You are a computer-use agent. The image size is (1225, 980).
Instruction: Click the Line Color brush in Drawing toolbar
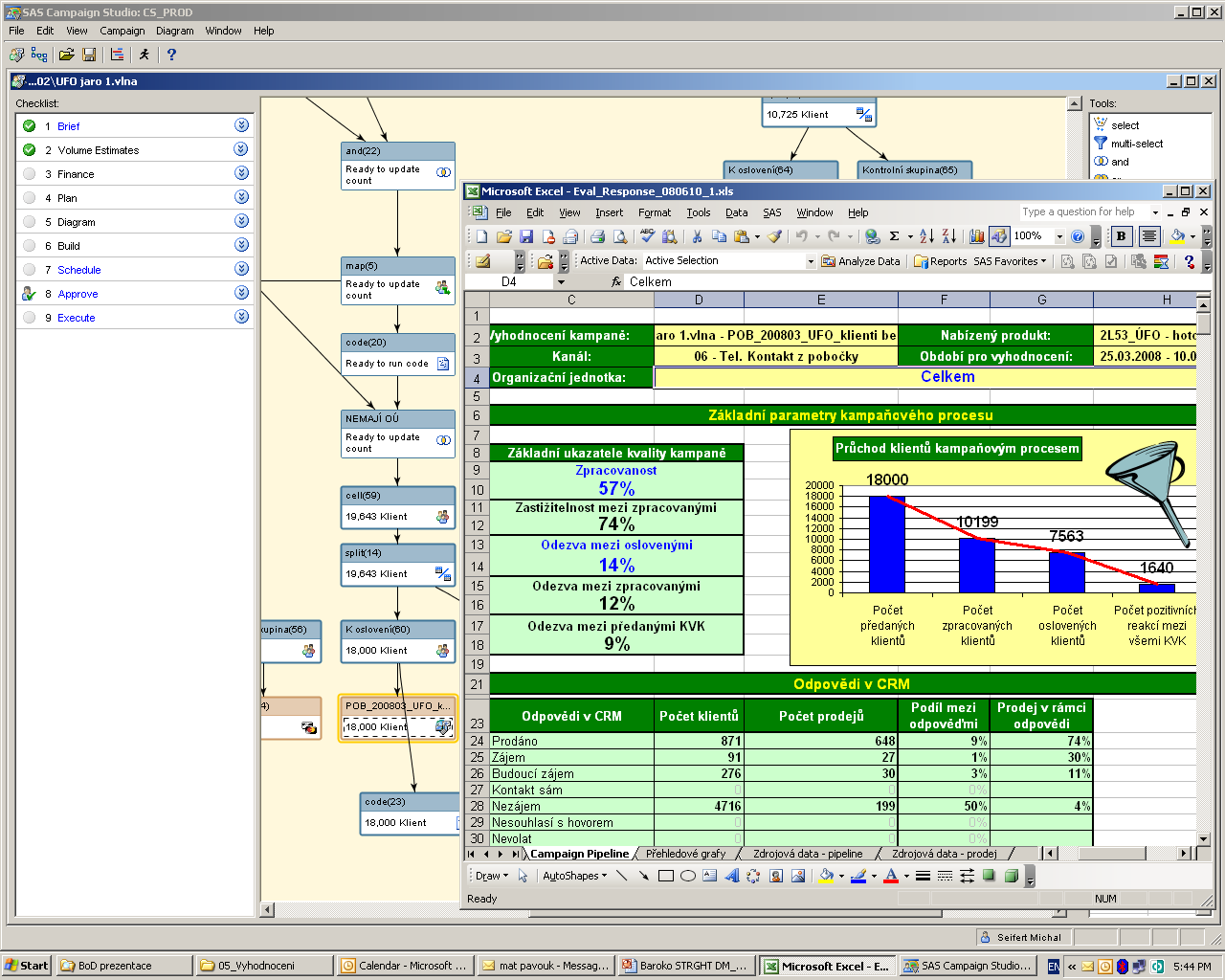click(x=858, y=876)
